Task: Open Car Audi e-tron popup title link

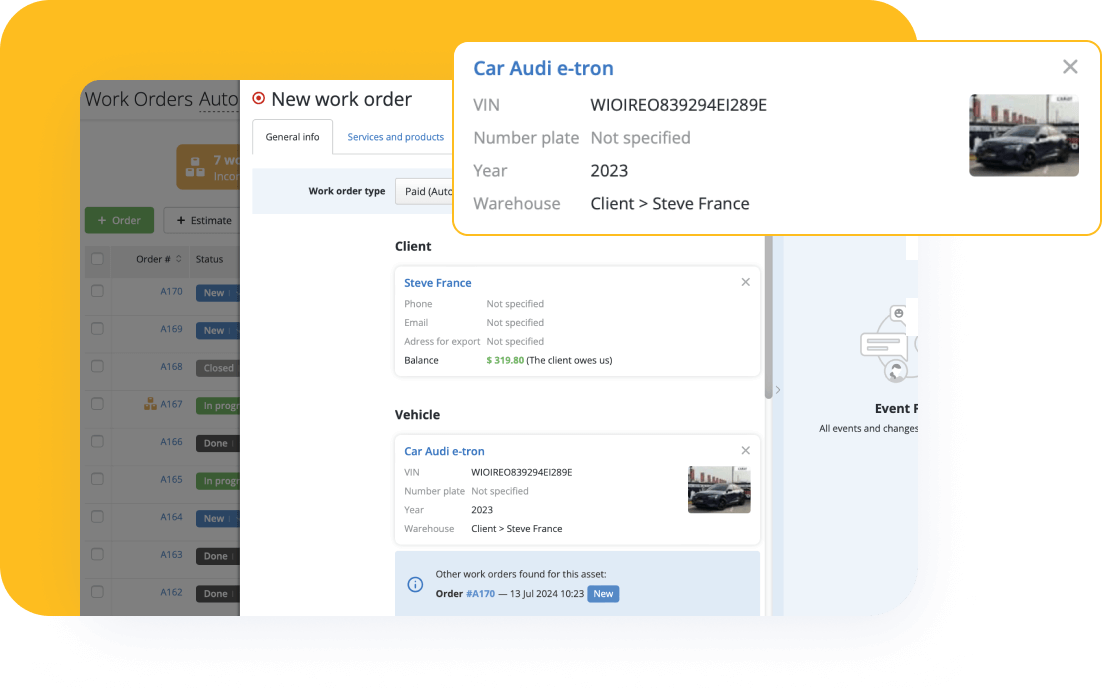Action: coord(543,68)
